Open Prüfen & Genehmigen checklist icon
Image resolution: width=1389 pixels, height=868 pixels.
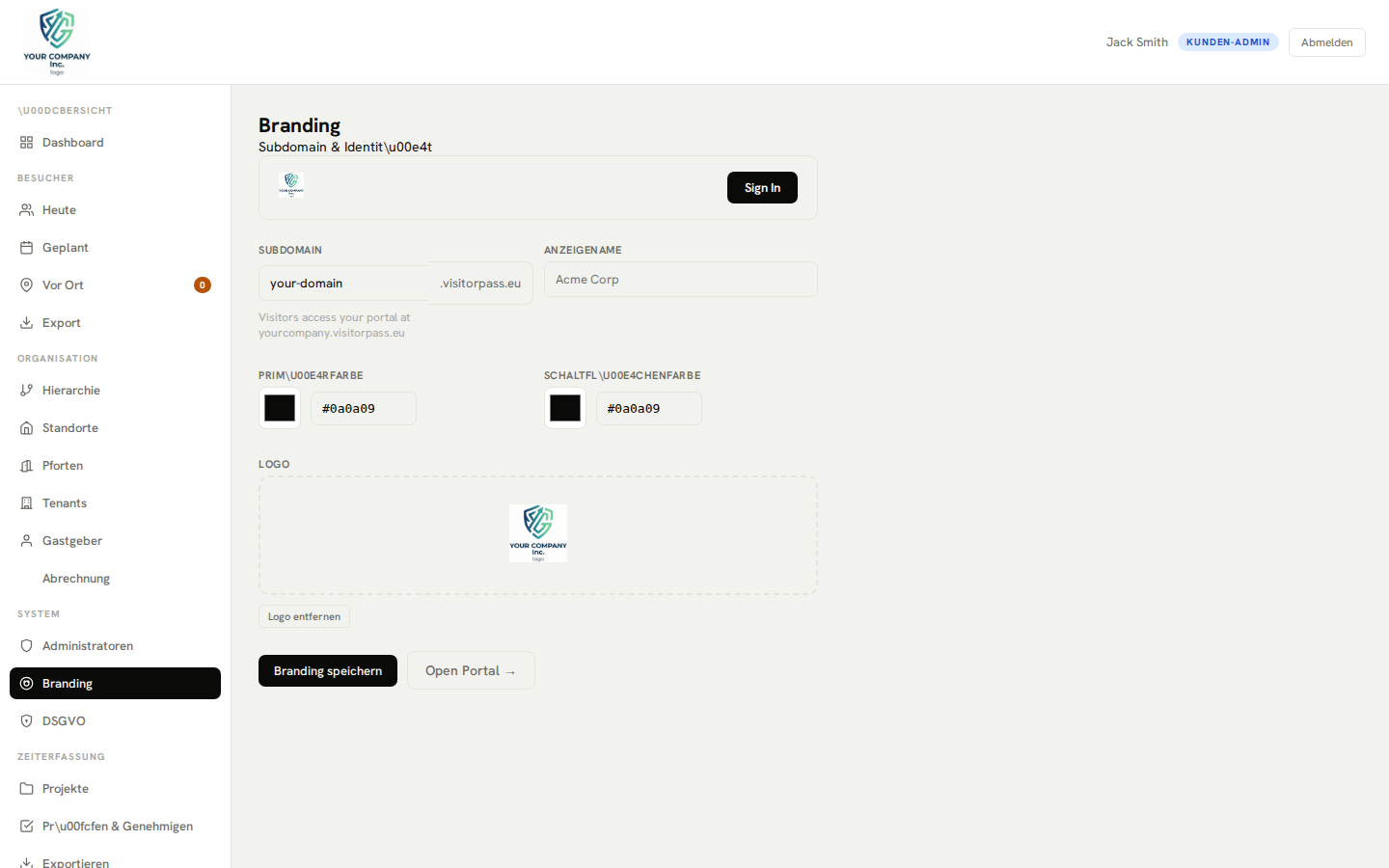26,826
